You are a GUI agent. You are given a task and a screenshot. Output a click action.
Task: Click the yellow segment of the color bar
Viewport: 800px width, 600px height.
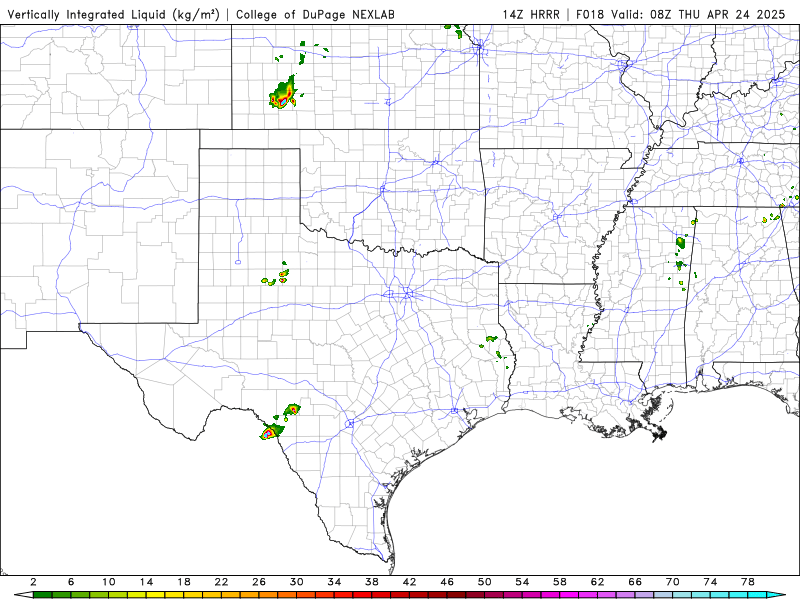[156, 595]
